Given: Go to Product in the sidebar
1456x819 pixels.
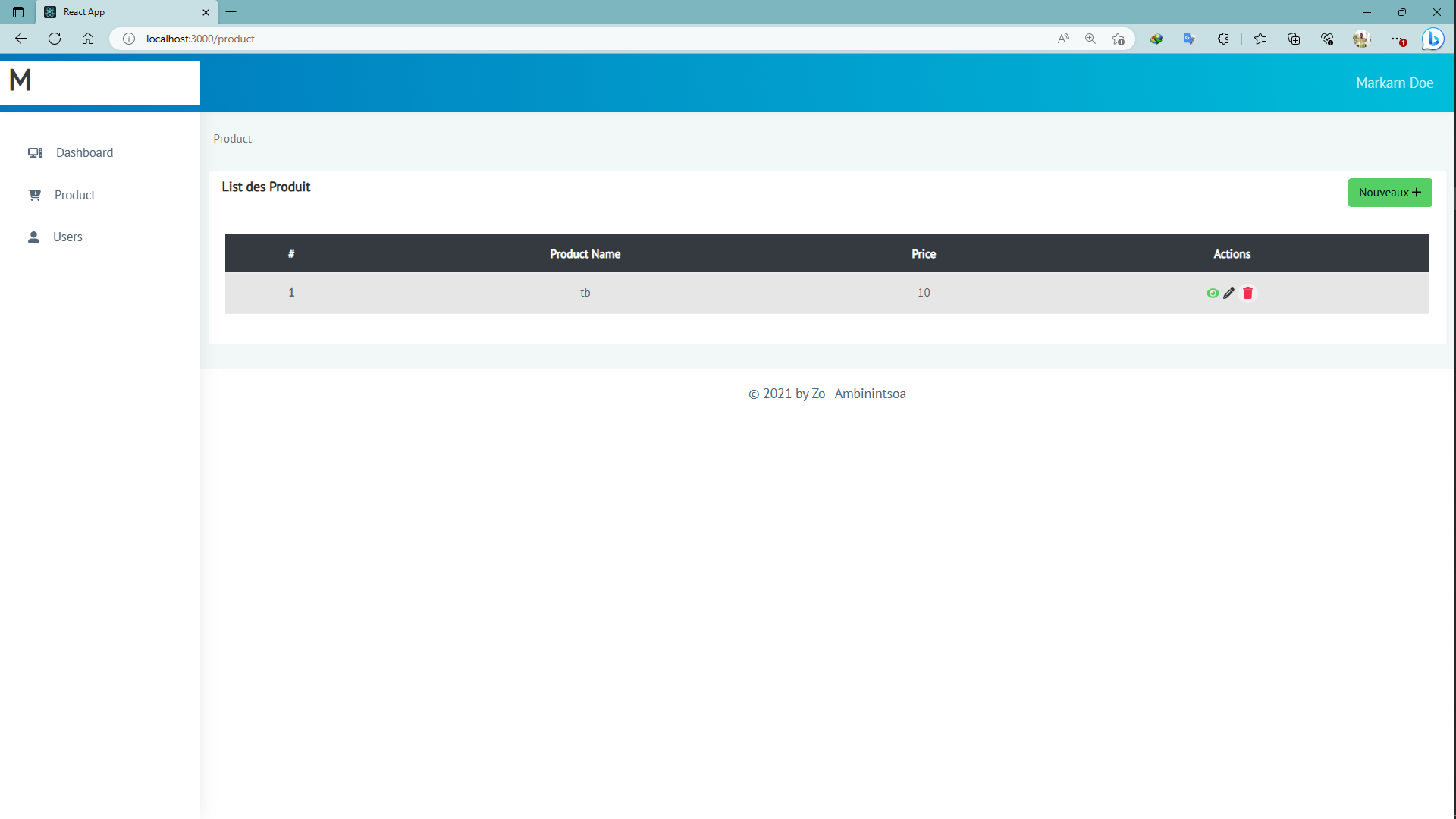Looking at the screenshot, I should click(74, 195).
